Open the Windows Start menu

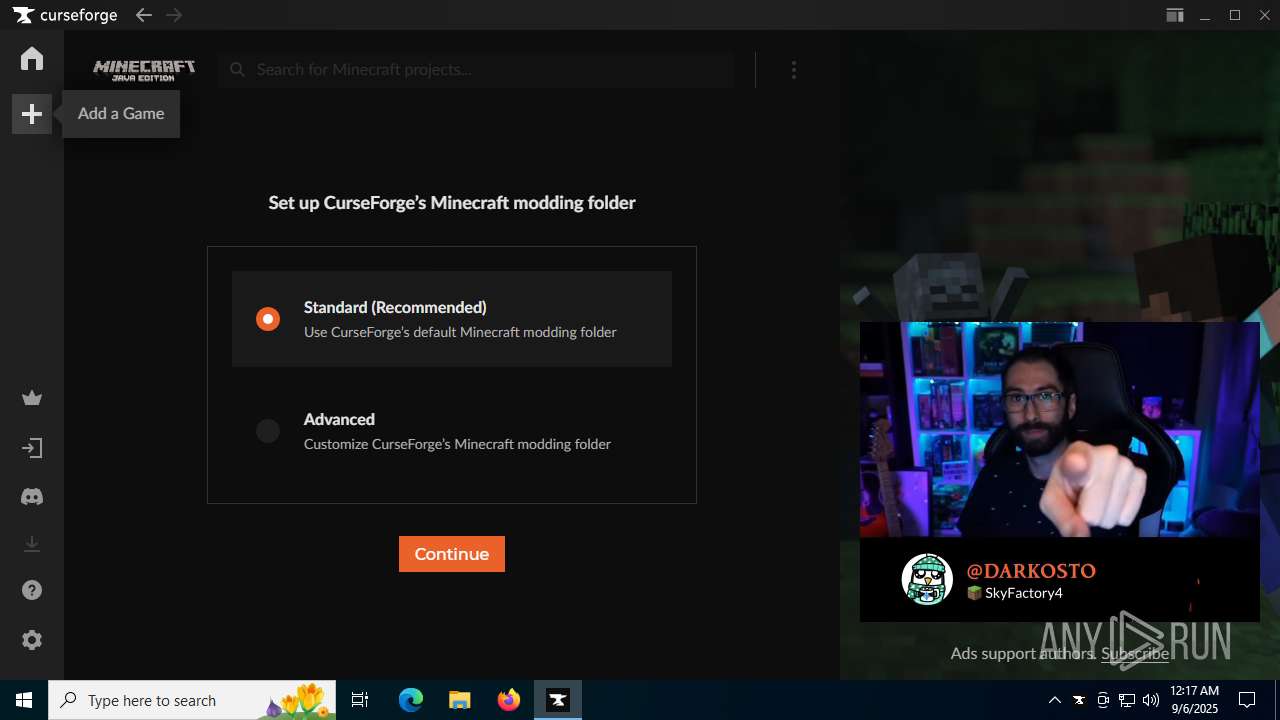24,700
